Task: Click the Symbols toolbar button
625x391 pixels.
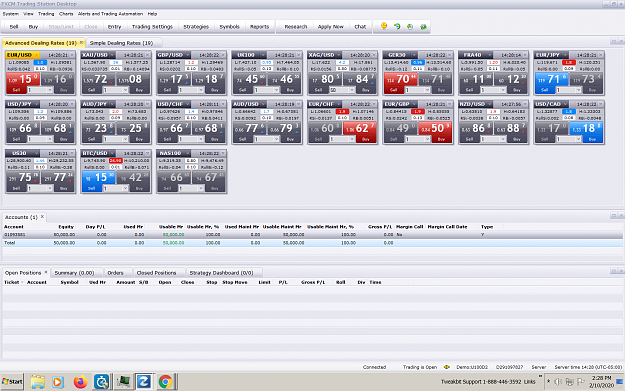Action: (x=230, y=27)
